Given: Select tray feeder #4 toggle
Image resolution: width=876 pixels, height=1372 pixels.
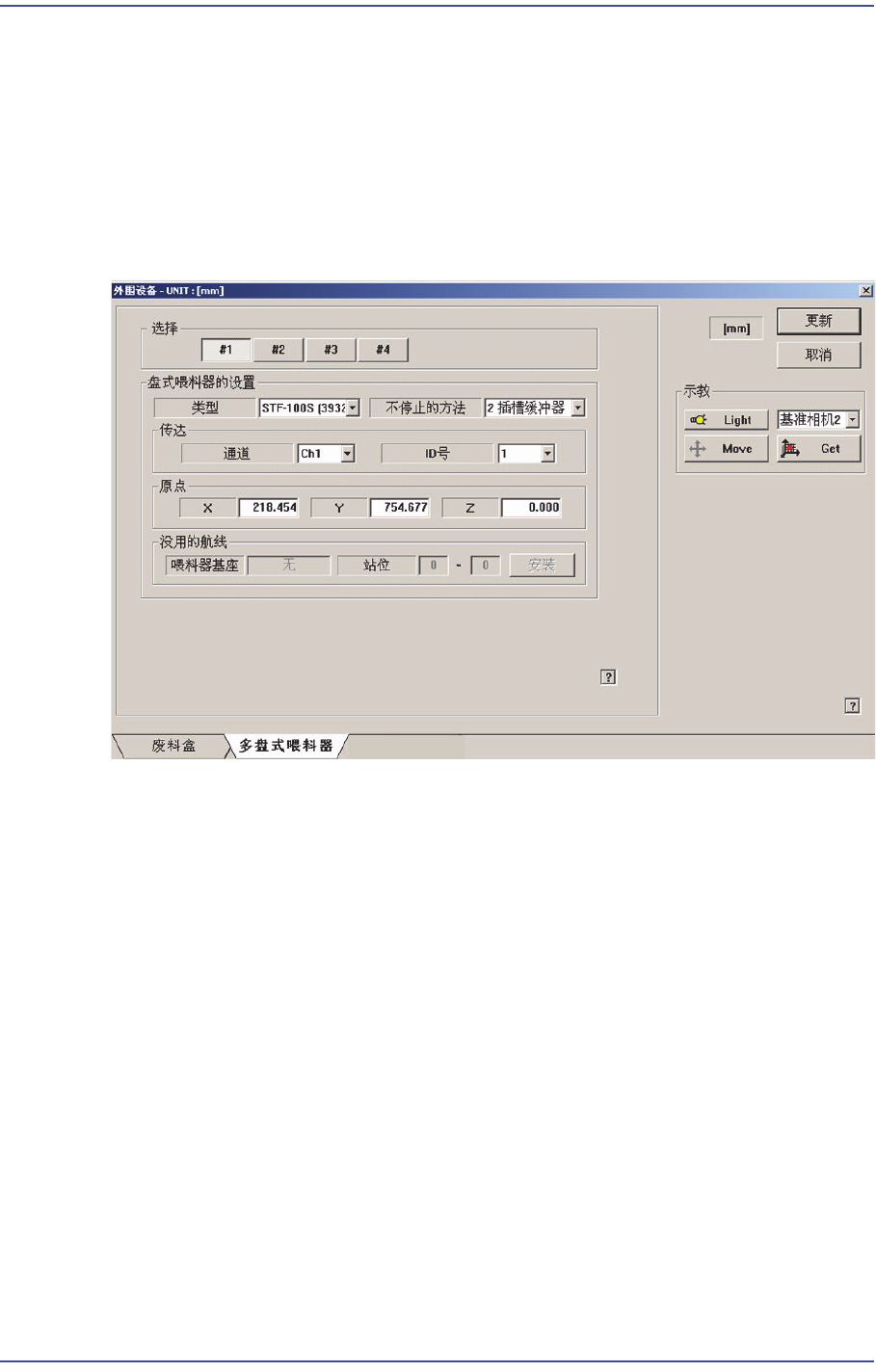Looking at the screenshot, I should [x=383, y=350].
